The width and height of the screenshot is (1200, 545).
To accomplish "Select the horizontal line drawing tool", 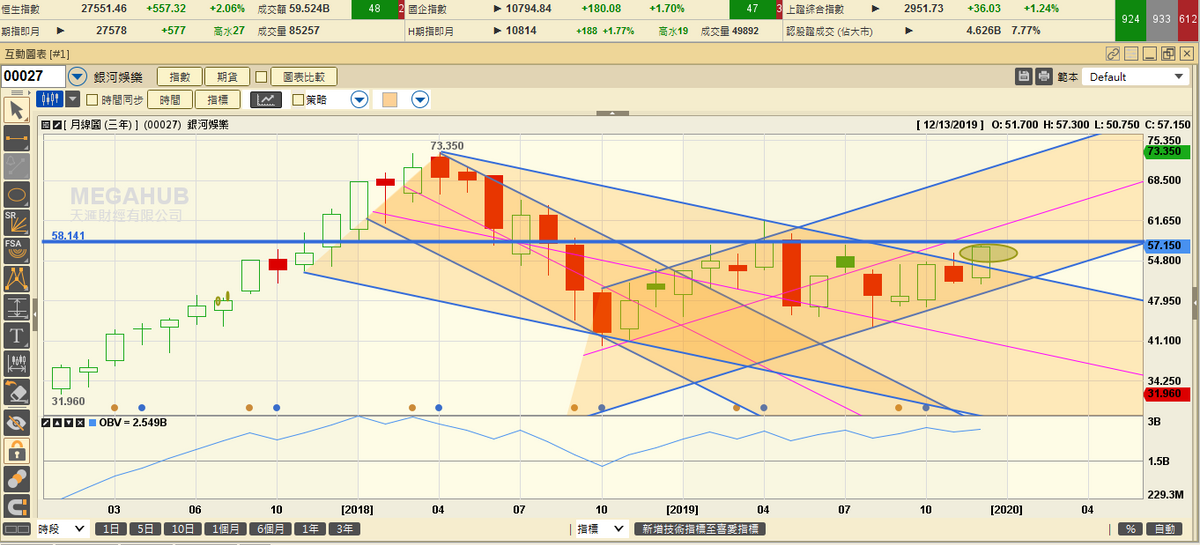I will (x=17, y=137).
